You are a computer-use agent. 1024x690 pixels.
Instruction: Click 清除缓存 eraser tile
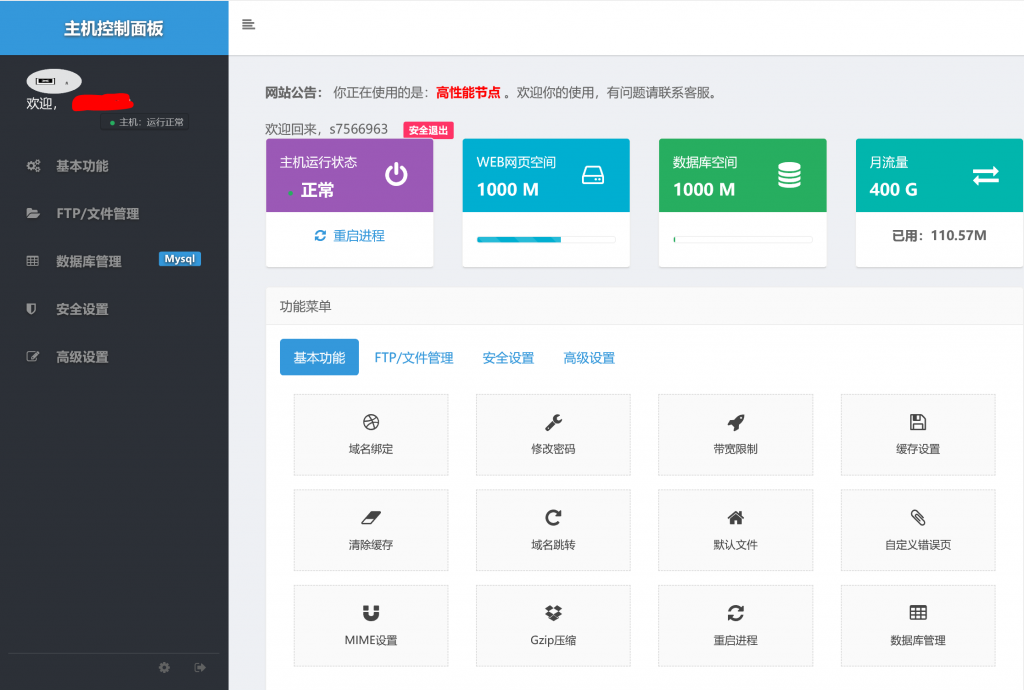click(x=370, y=530)
